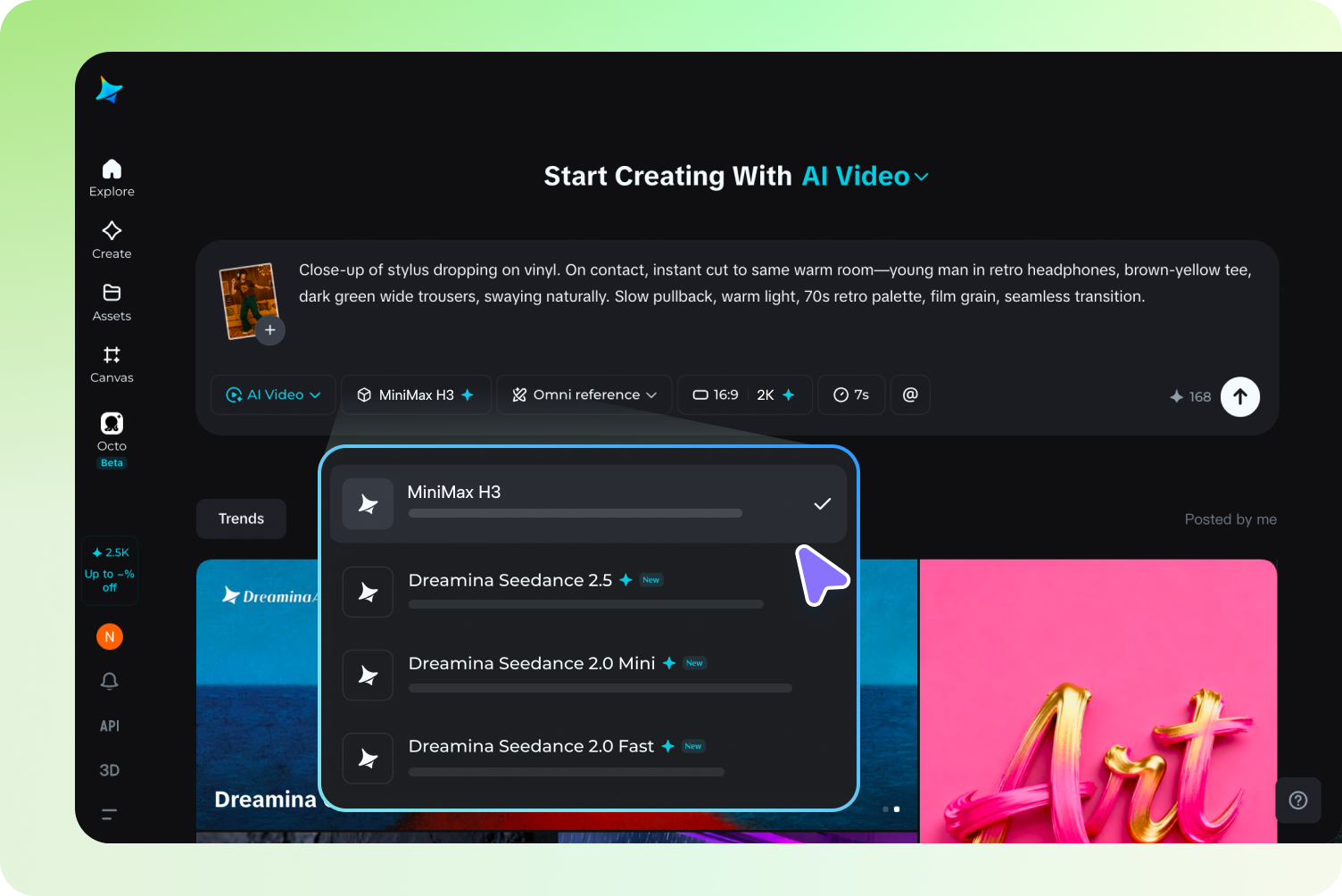The height and width of the screenshot is (896, 1342).
Task: Open the Dreamina ocean banner
Action: (x=257, y=696)
